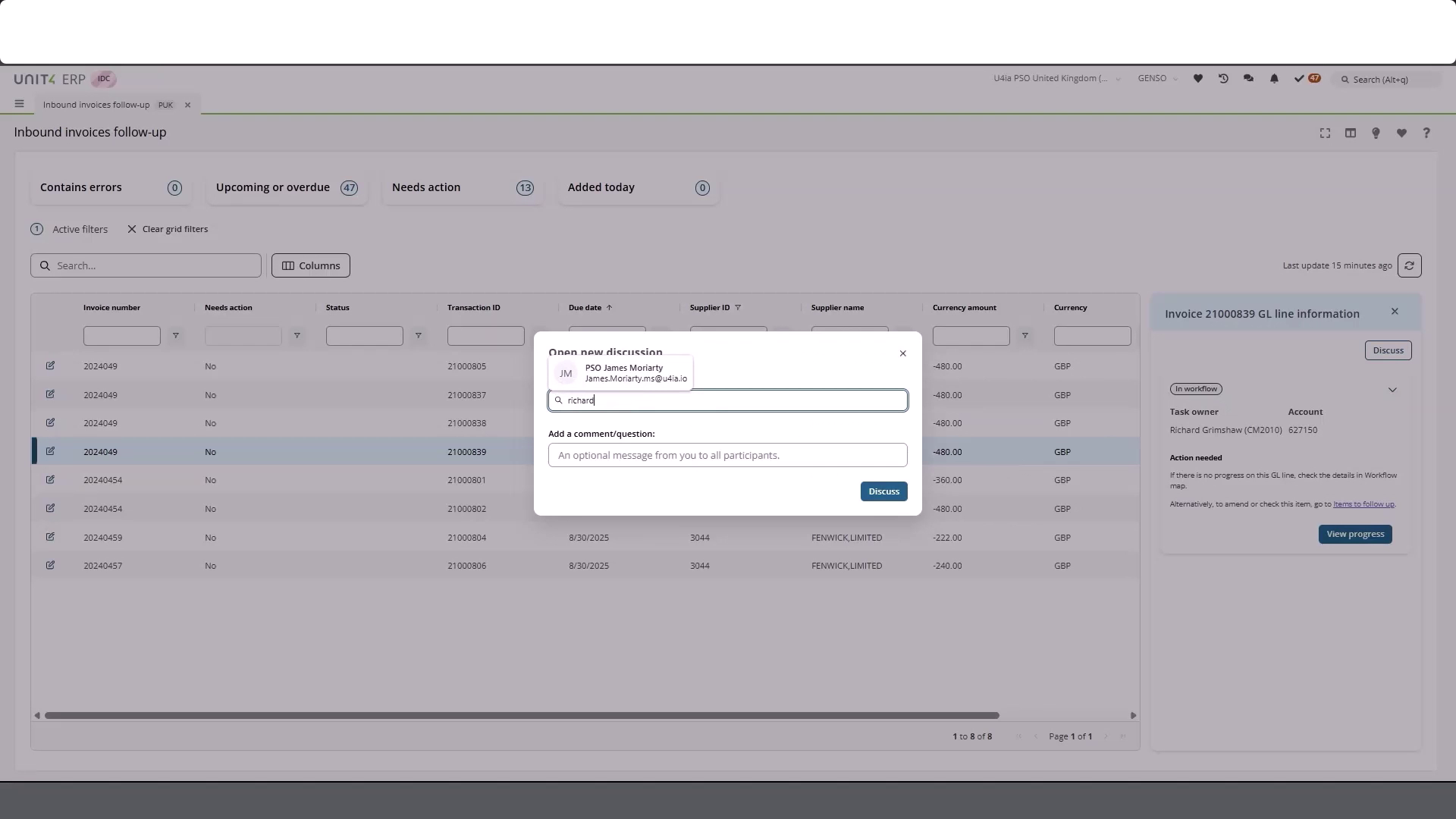Open recent history
This screenshot has height=819, width=1456.
tap(1223, 78)
